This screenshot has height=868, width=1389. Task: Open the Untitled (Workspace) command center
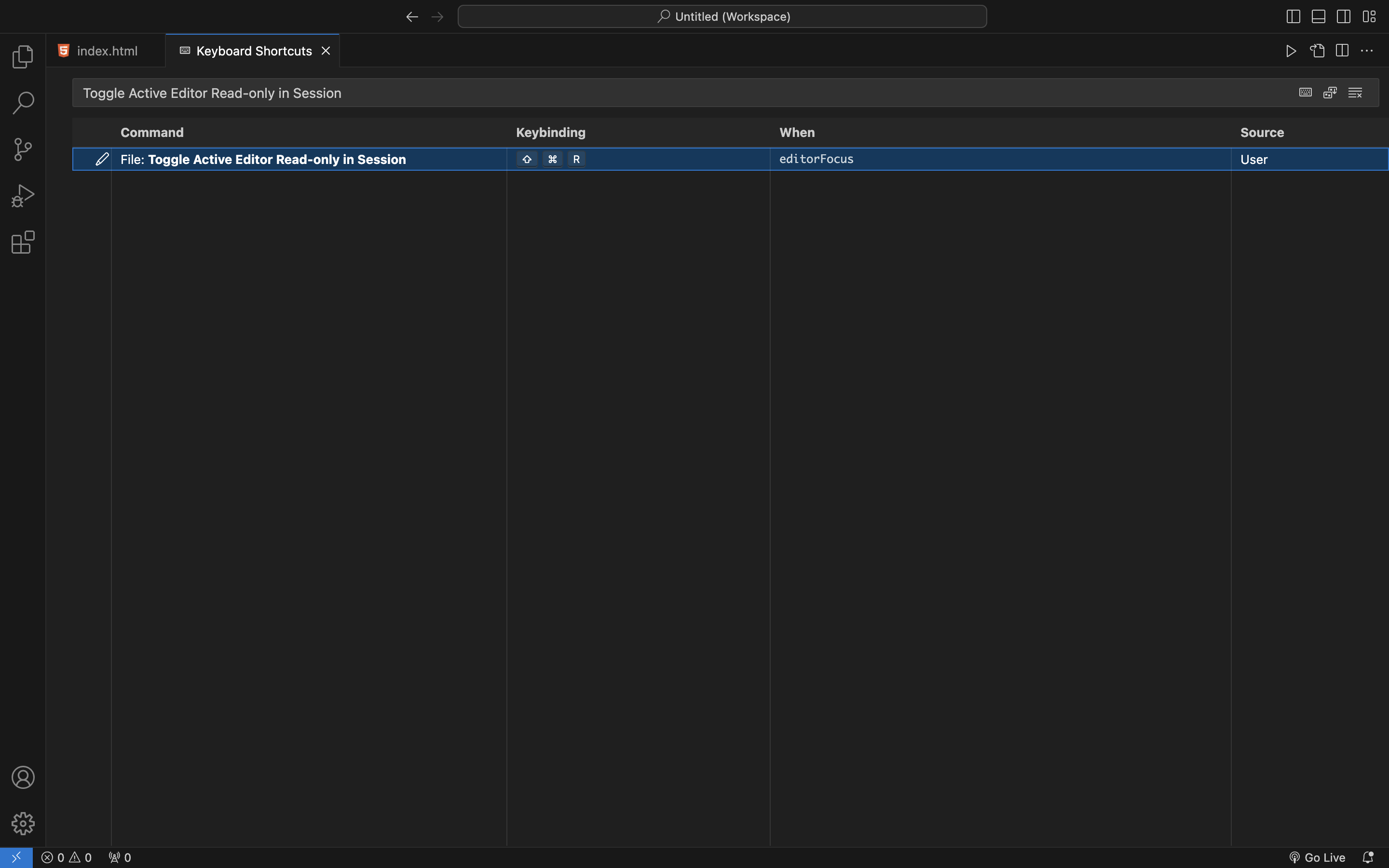(x=722, y=17)
